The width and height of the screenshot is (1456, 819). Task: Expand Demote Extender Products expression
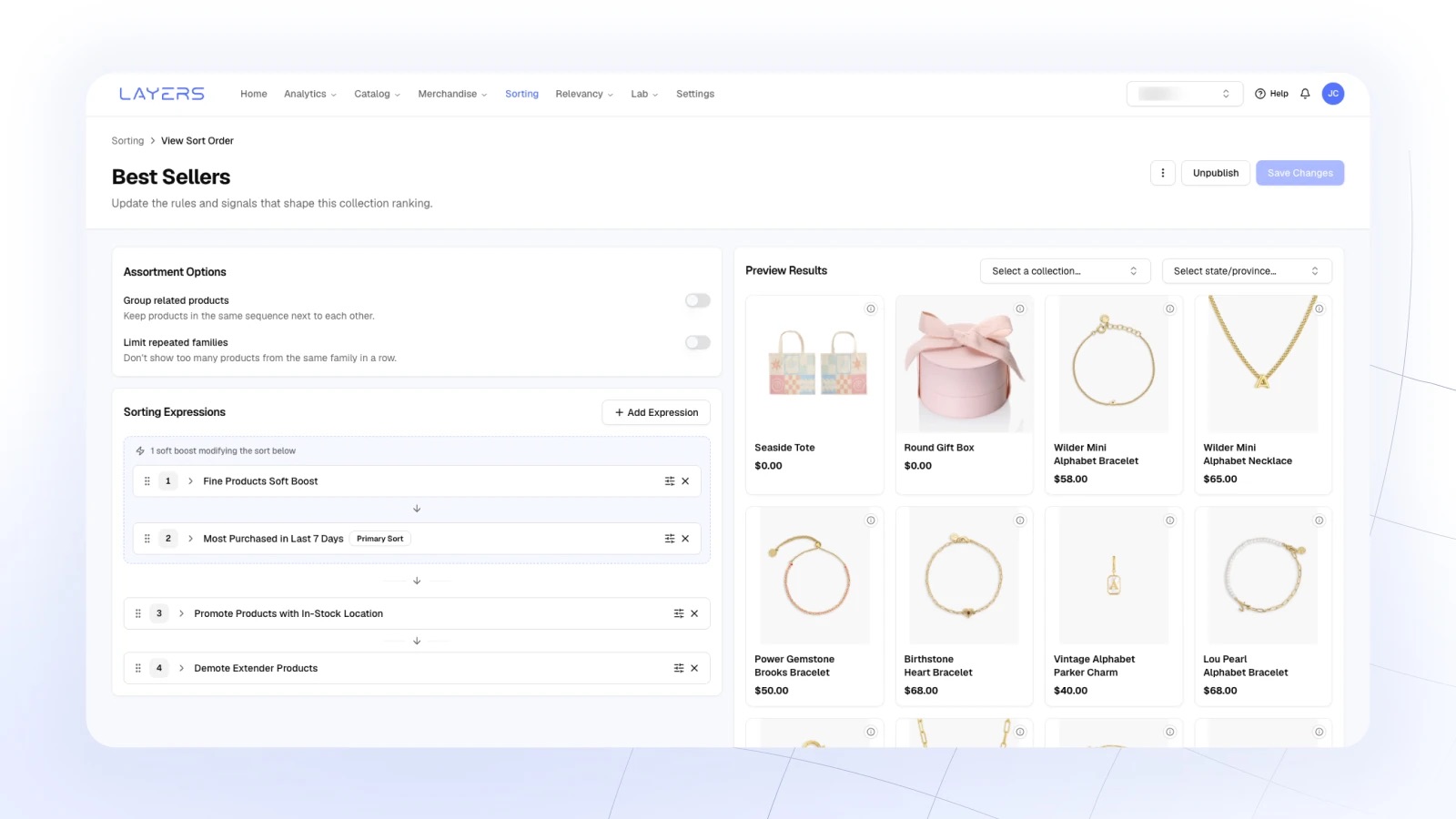click(x=181, y=668)
